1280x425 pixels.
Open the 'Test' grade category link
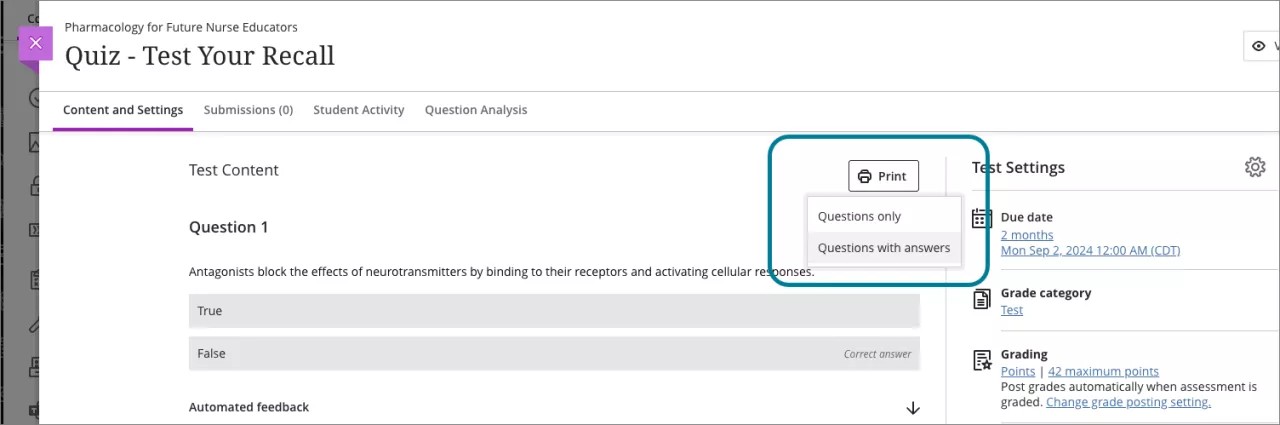(1011, 310)
